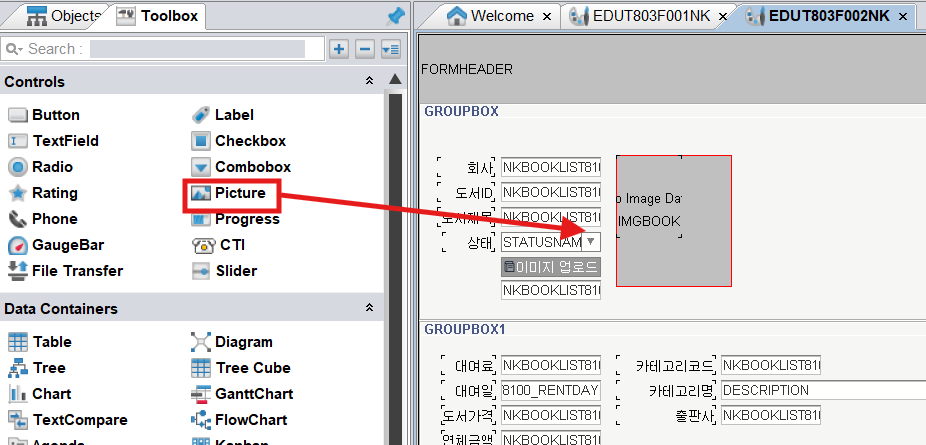Choose the Rating control
The image size is (926, 445).
[43, 193]
